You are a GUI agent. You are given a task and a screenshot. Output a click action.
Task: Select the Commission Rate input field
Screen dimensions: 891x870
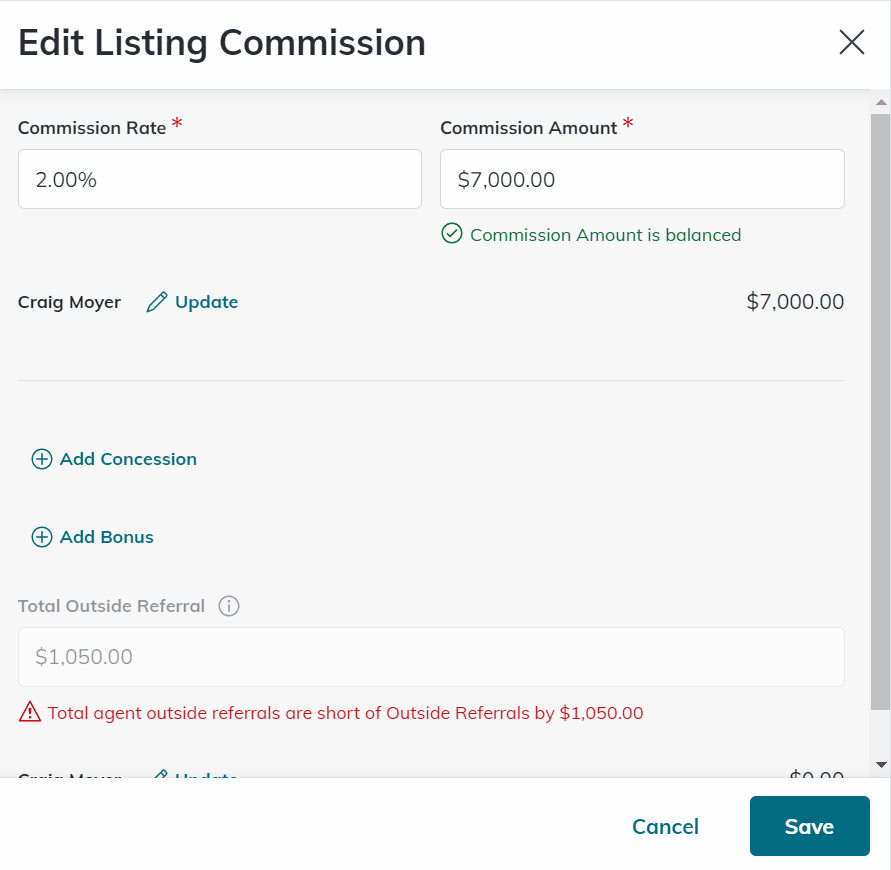[219, 178]
